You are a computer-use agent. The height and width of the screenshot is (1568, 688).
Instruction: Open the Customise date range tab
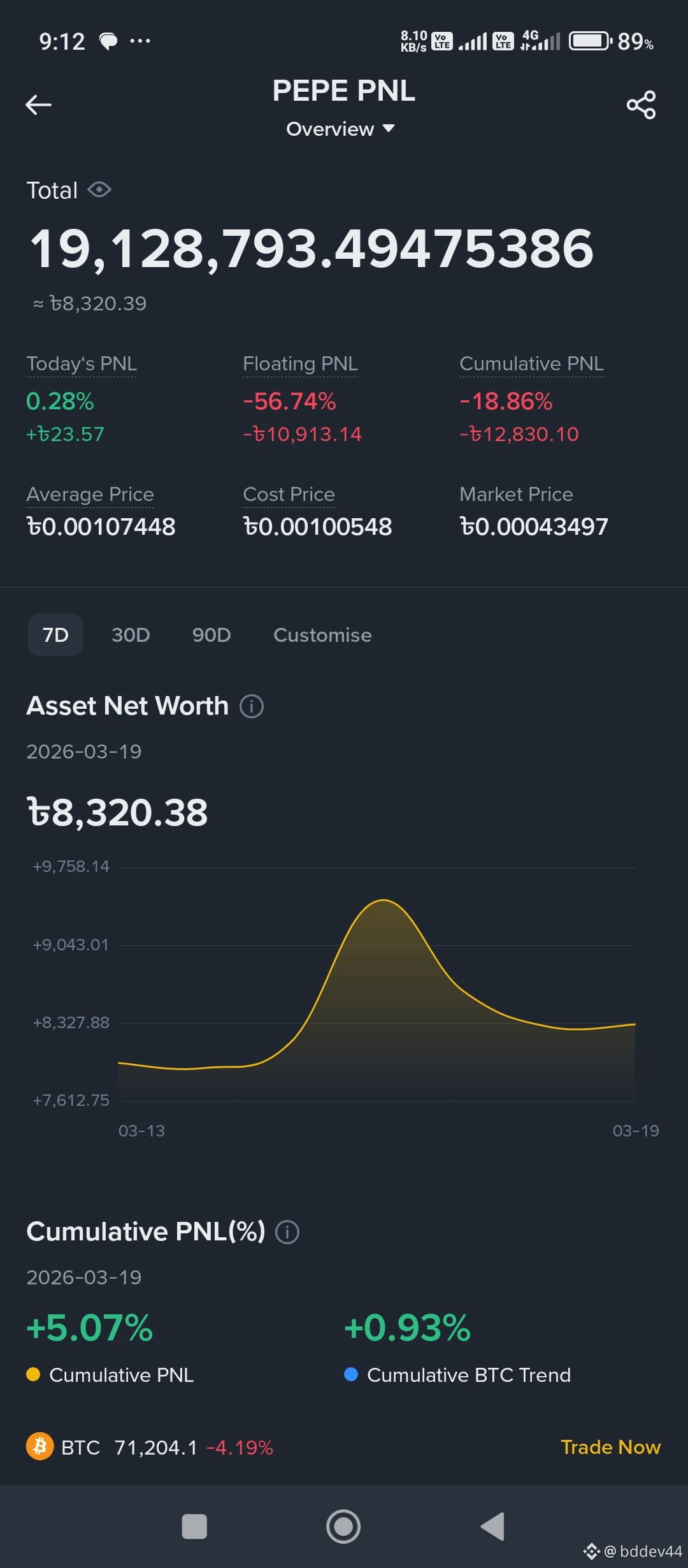[322, 635]
